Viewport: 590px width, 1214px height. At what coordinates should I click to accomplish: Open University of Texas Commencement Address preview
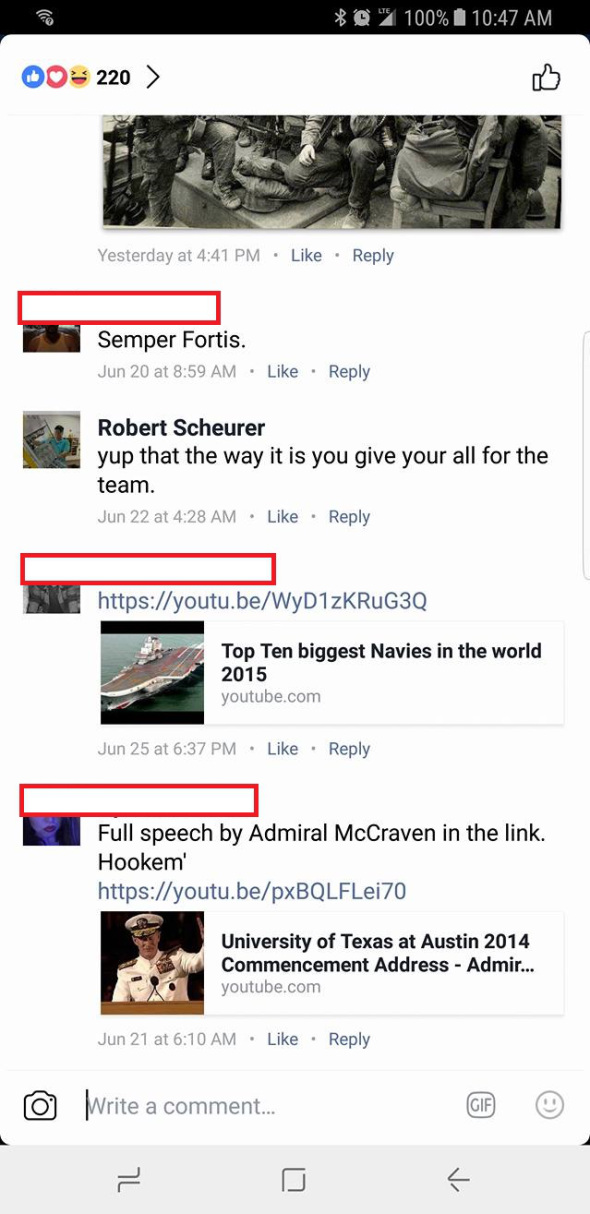click(x=332, y=963)
